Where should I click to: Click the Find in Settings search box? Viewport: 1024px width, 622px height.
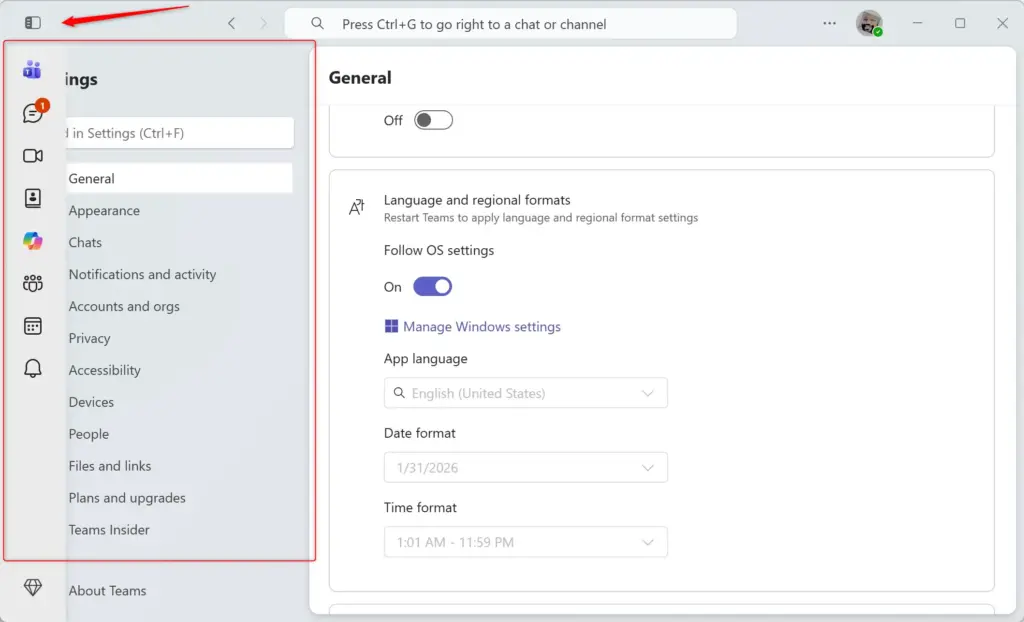coord(180,133)
